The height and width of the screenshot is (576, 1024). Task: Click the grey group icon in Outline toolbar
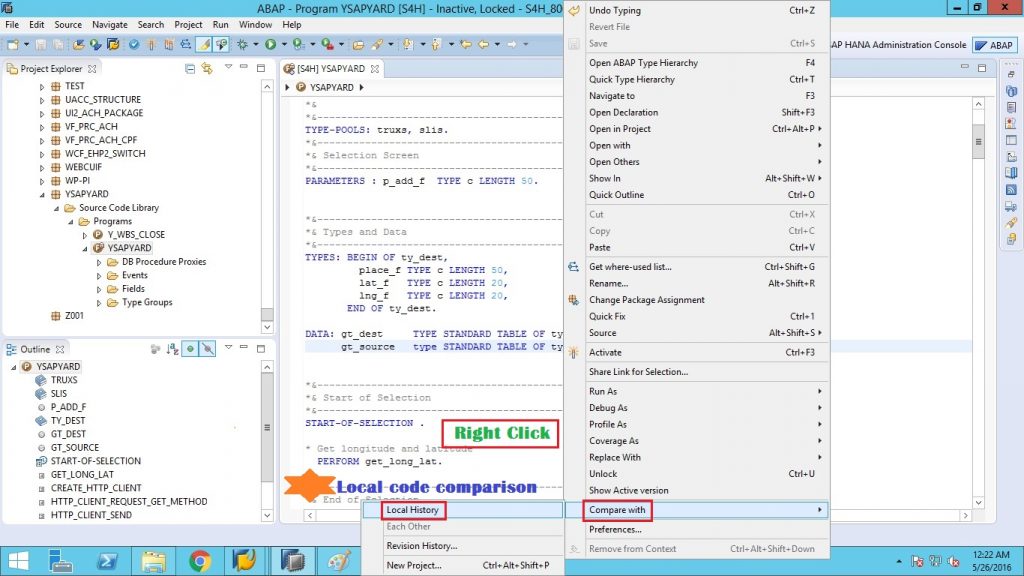(155, 349)
